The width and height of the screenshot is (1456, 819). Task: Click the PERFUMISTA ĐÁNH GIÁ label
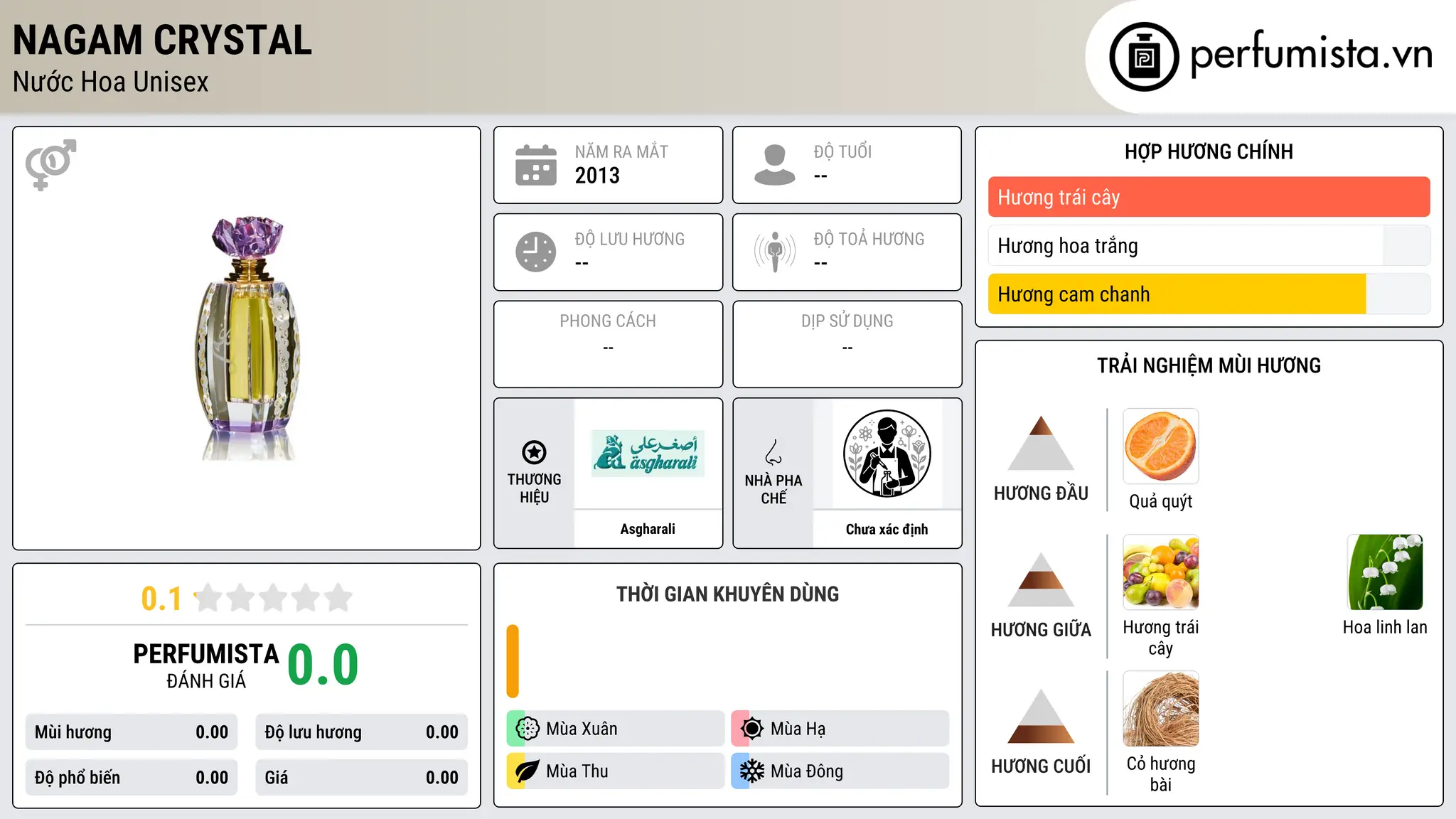[206, 665]
